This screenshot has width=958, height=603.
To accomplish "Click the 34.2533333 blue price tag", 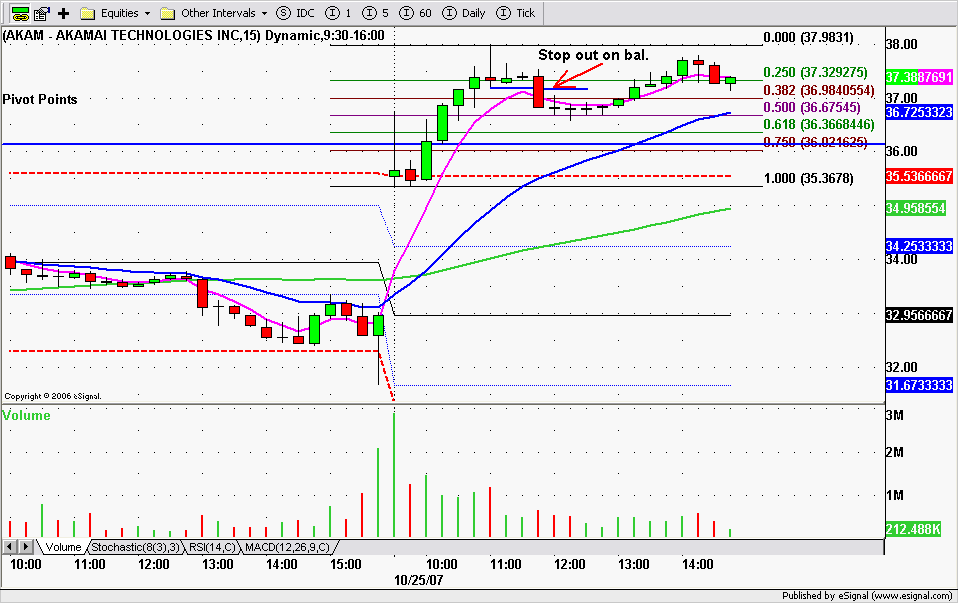I will 919,246.
